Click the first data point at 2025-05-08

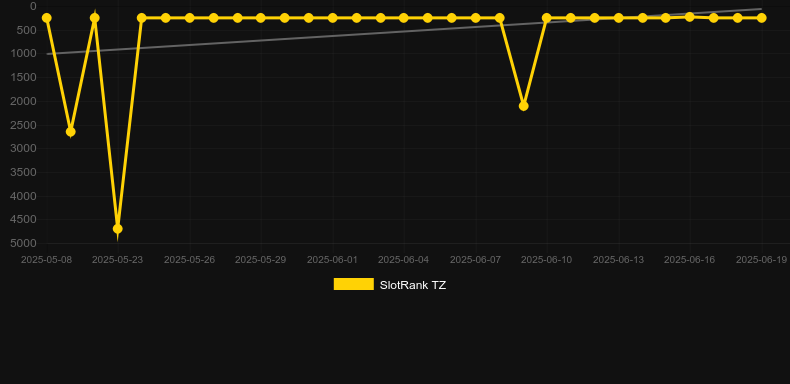[46, 18]
